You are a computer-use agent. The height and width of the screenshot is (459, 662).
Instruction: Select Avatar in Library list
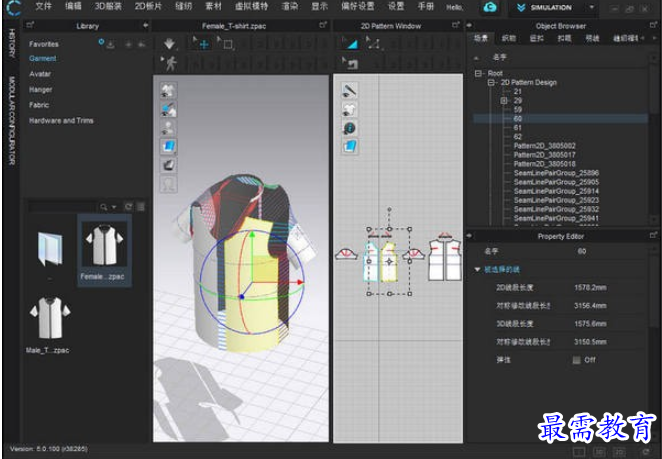click(40, 74)
